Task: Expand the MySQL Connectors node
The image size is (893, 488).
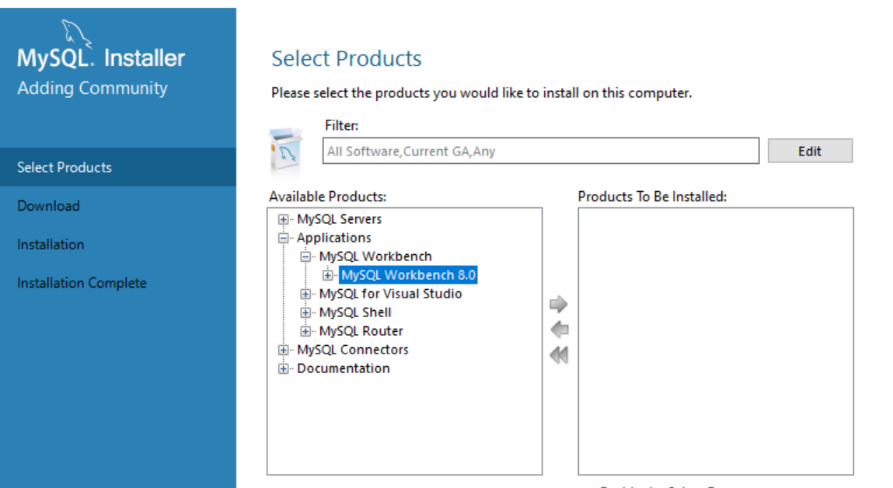Action: coord(283,350)
